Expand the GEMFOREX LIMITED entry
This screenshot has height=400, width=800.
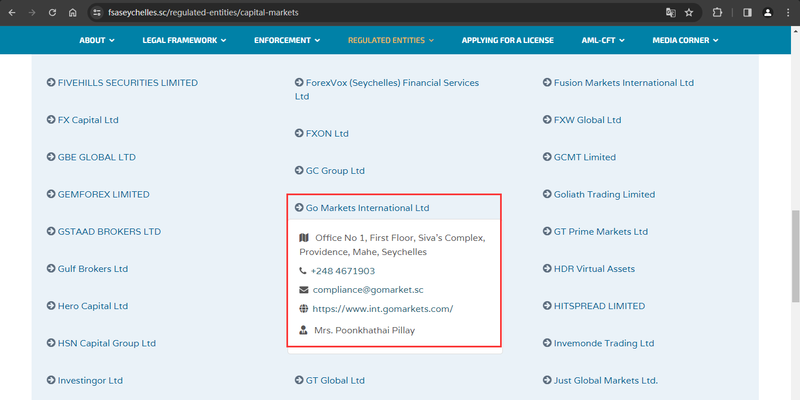tap(98, 194)
